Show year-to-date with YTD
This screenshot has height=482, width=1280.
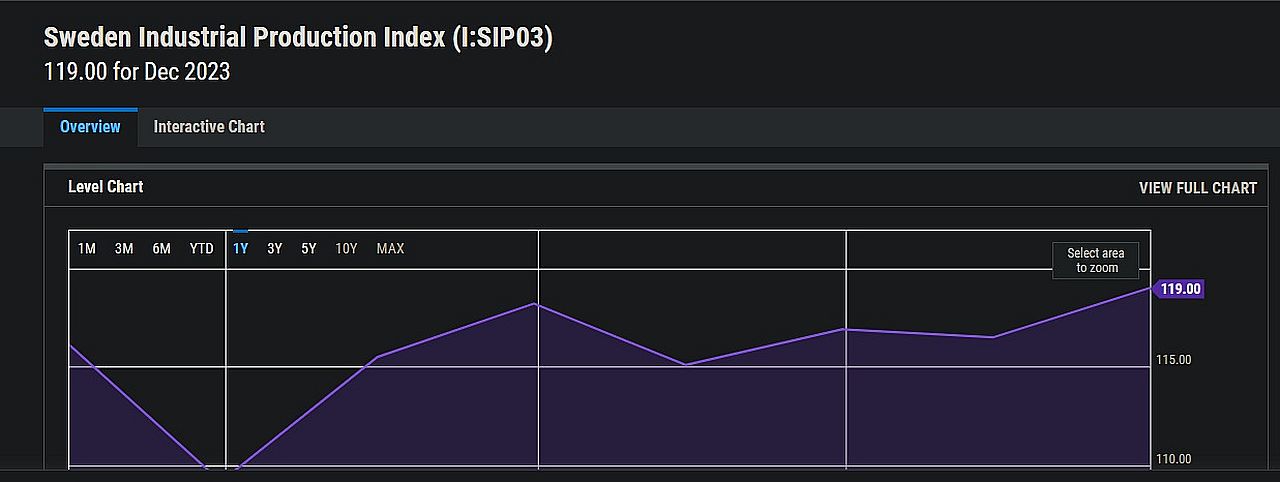click(202, 249)
